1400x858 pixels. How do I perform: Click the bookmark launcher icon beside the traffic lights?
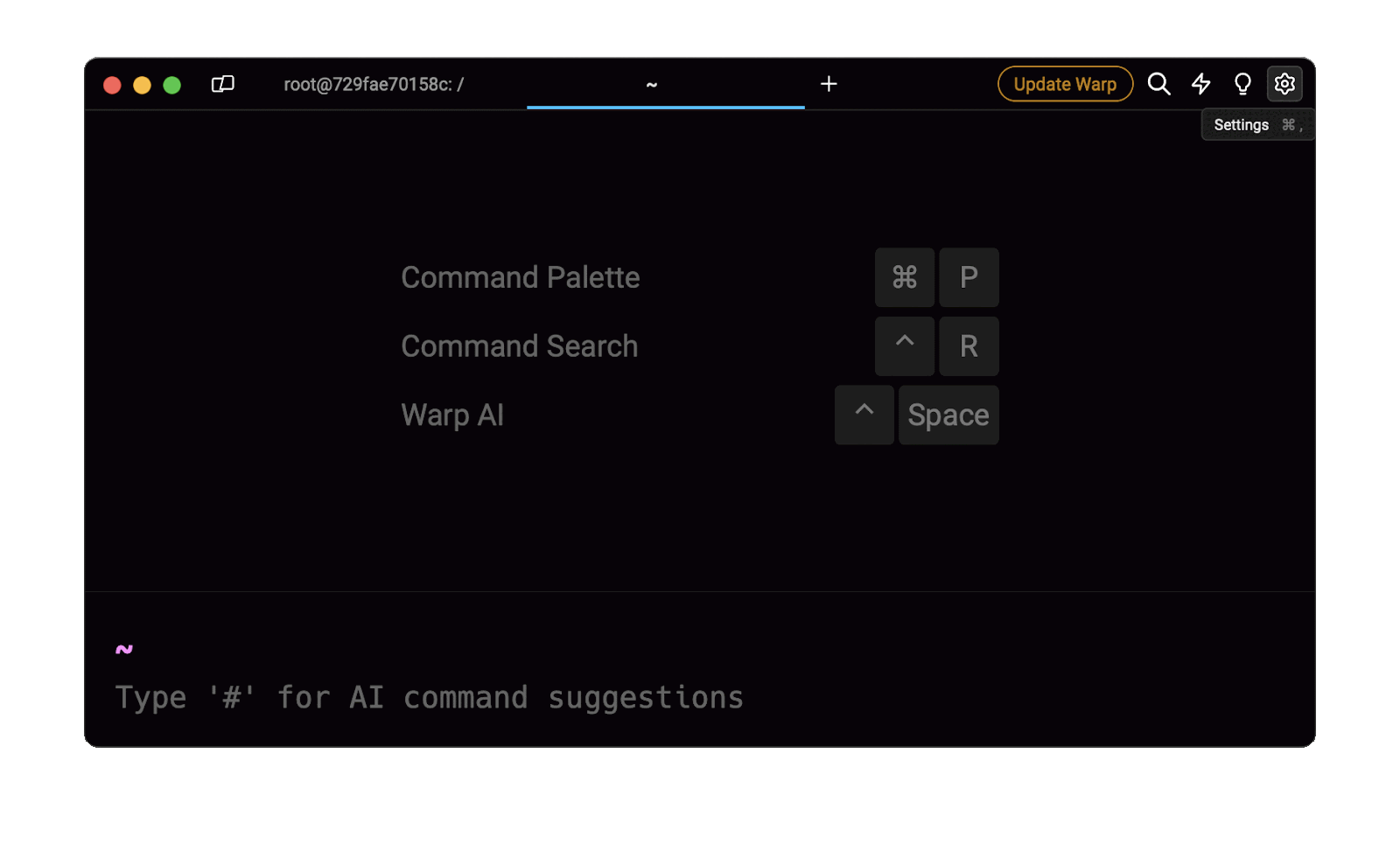(222, 84)
